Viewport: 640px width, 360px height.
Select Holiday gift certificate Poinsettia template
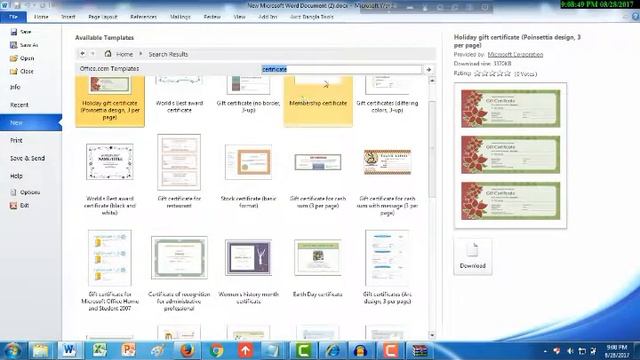(110, 101)
